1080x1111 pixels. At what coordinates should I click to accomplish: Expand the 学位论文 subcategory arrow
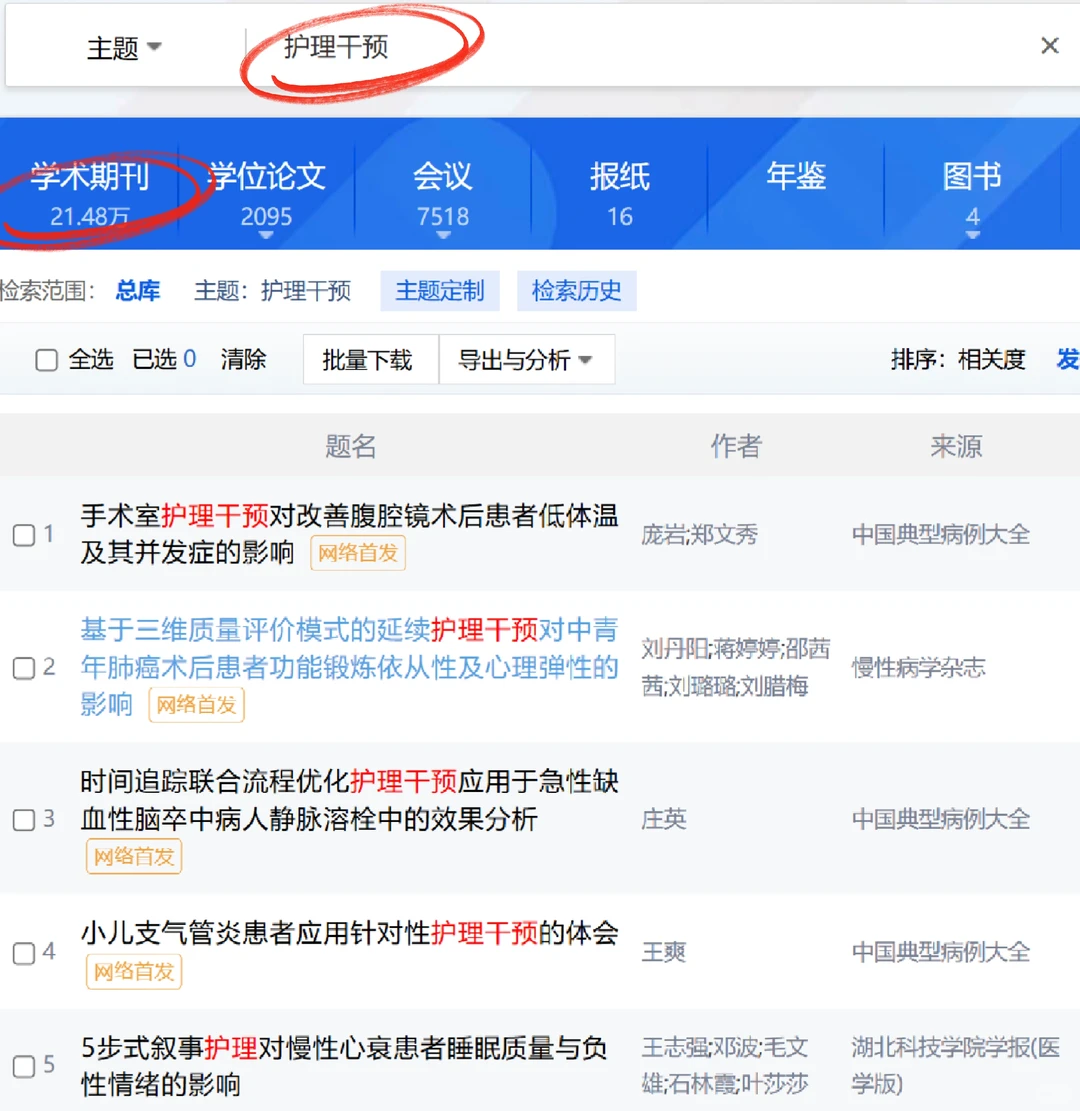tap(266, 237)
